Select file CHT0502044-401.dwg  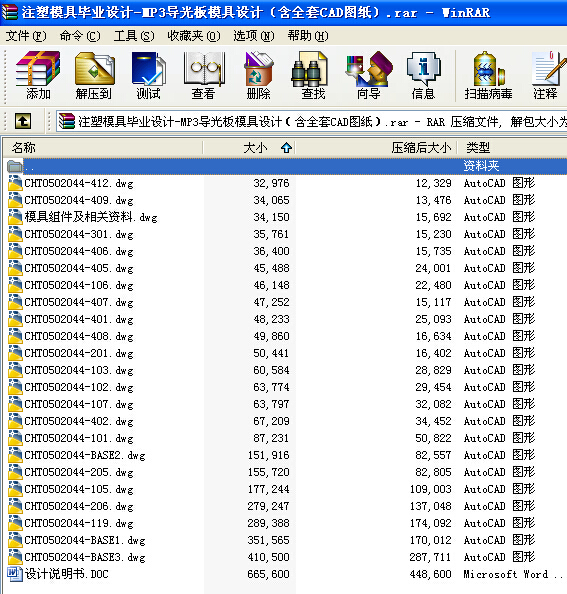[79, 319]
